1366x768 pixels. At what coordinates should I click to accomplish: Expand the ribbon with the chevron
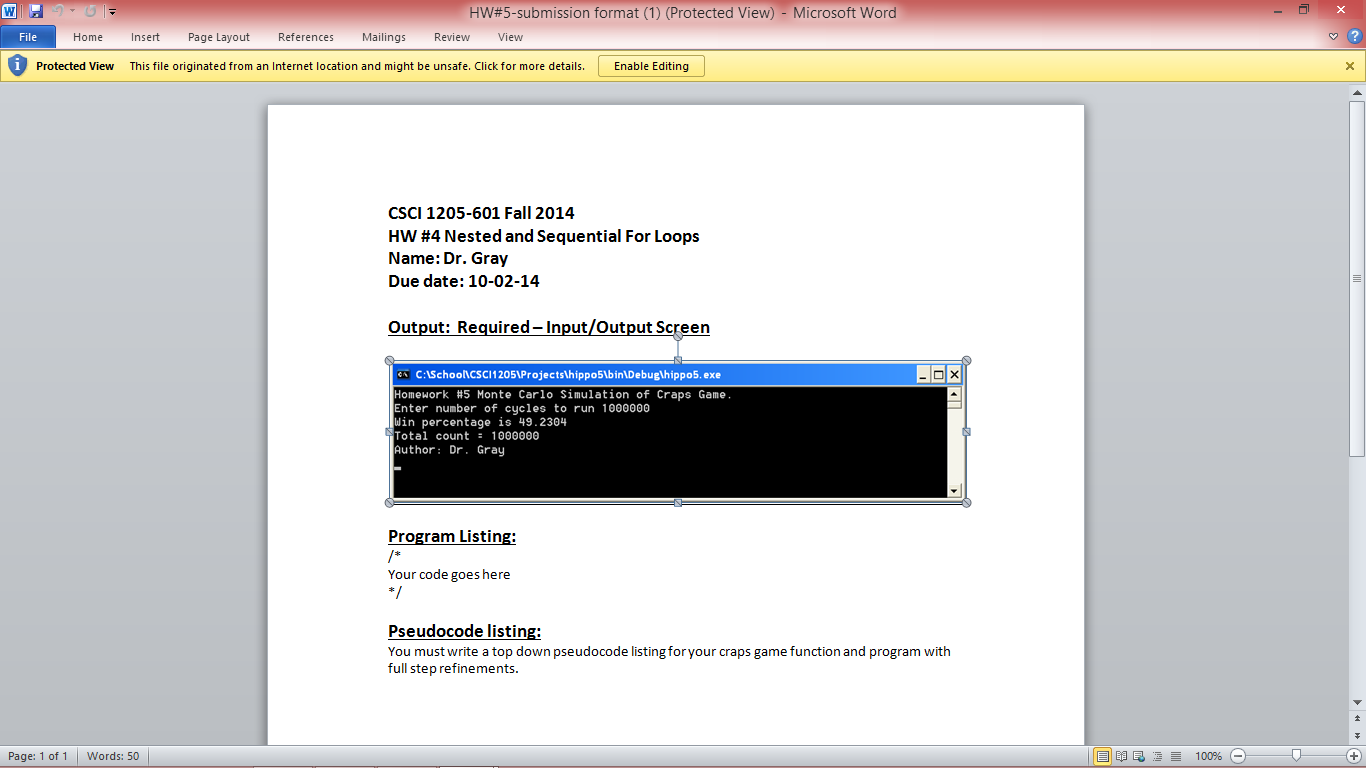pos(1333,37)
